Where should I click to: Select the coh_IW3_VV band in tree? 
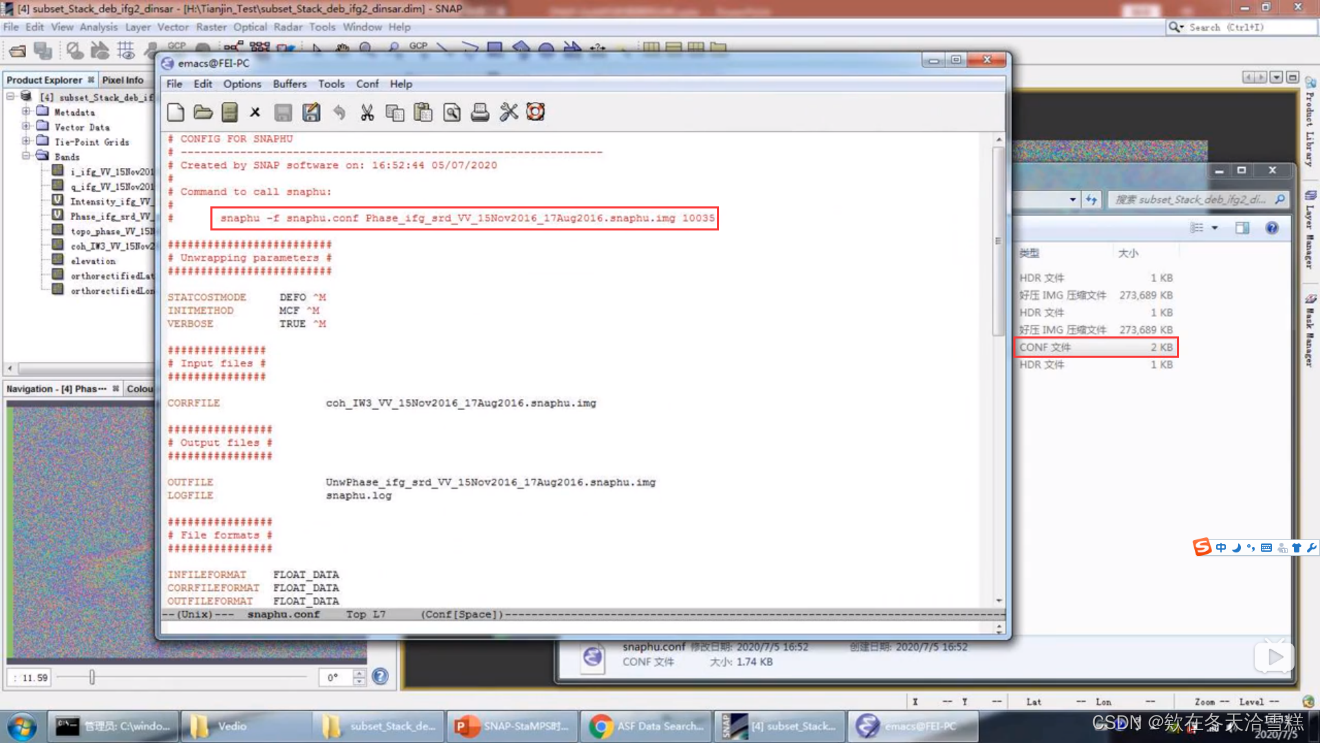coord(104,246)
